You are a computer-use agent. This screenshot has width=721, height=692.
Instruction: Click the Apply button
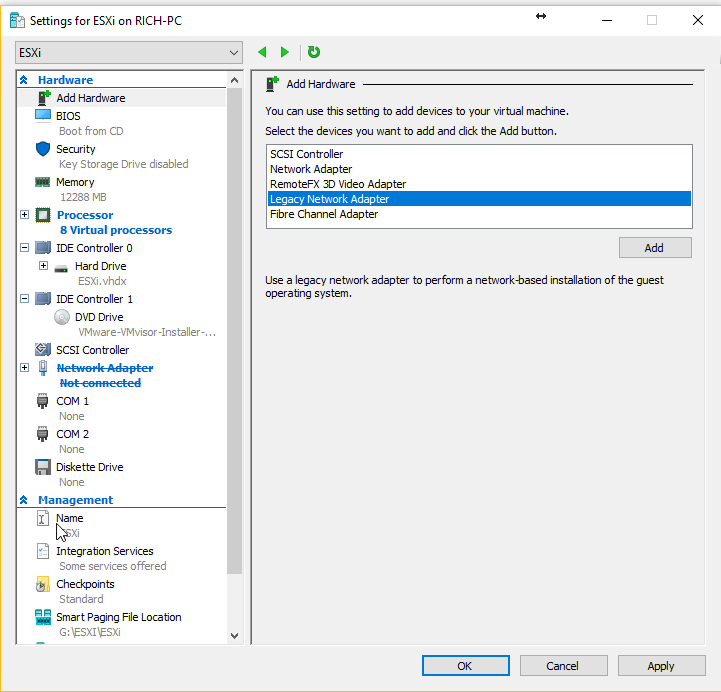(660, 666)
